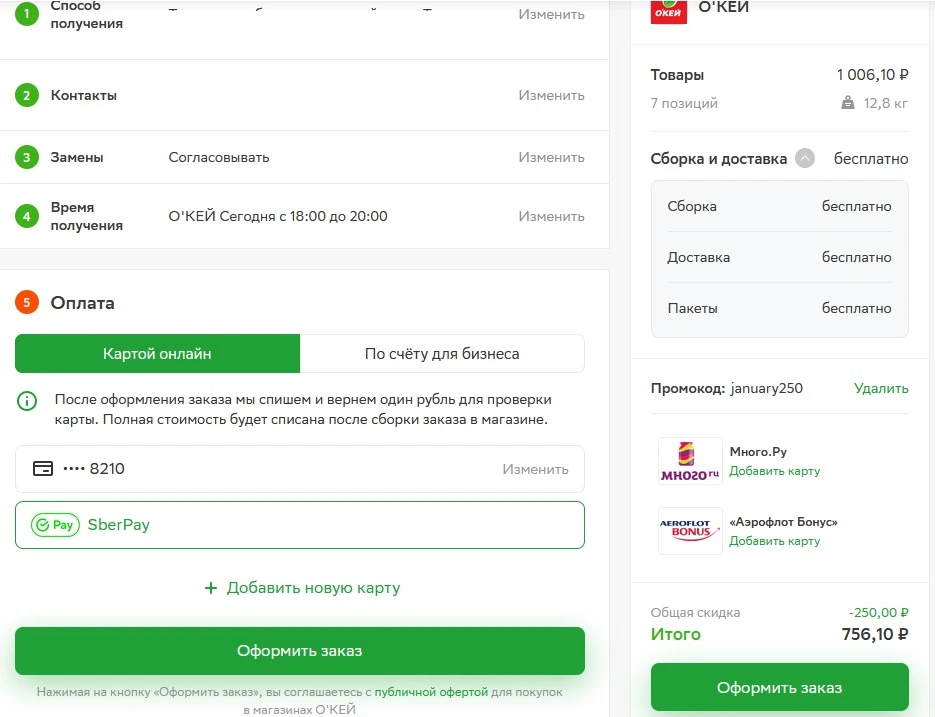
Task: Select saved card ending 8210
Action: click(300, 469)
